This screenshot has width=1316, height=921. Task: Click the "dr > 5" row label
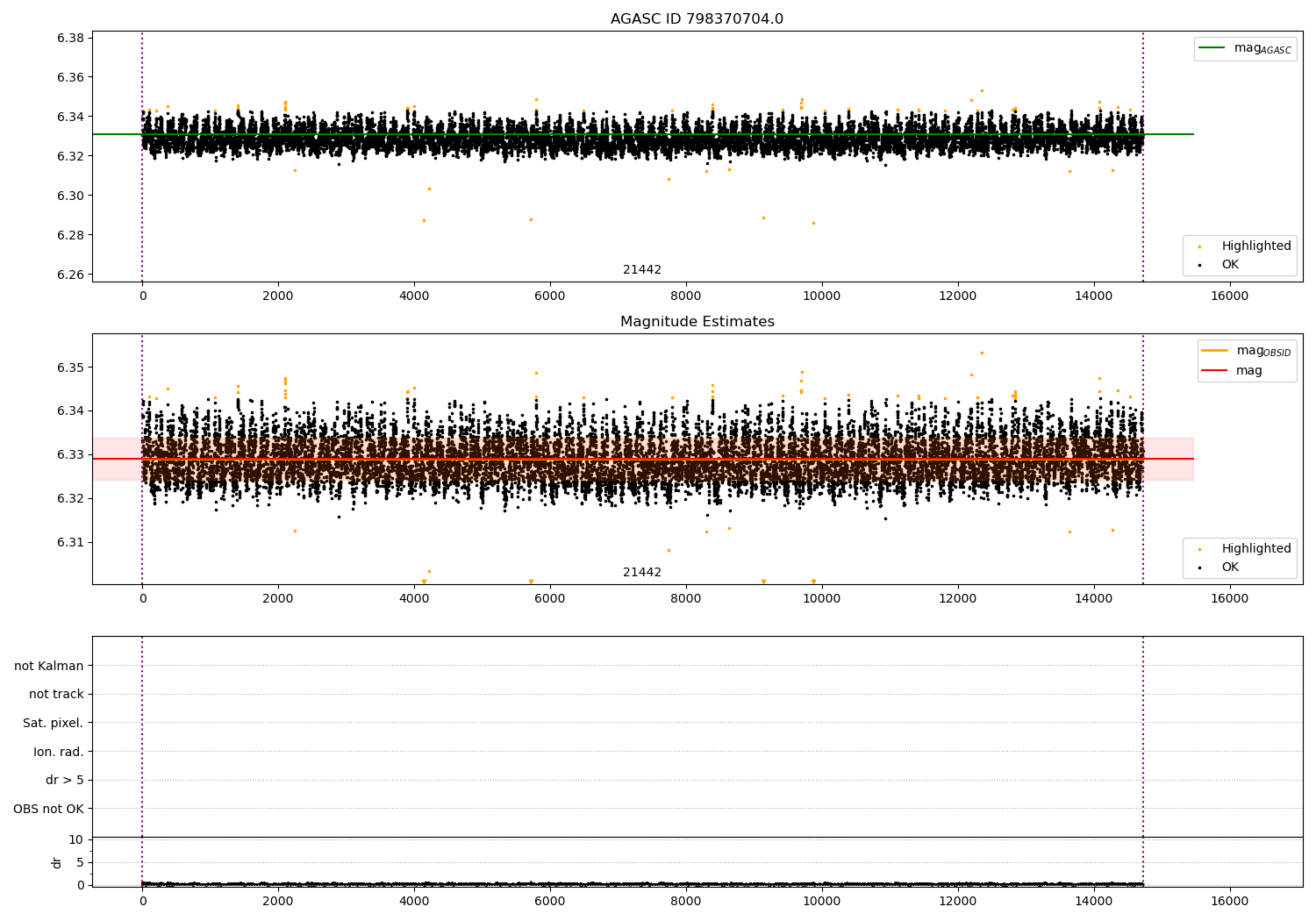click(x=65, y=780)
